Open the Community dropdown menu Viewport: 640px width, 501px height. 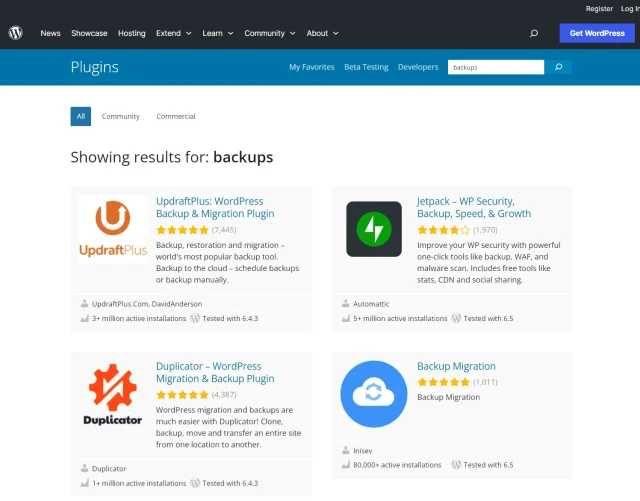[269, 33]
